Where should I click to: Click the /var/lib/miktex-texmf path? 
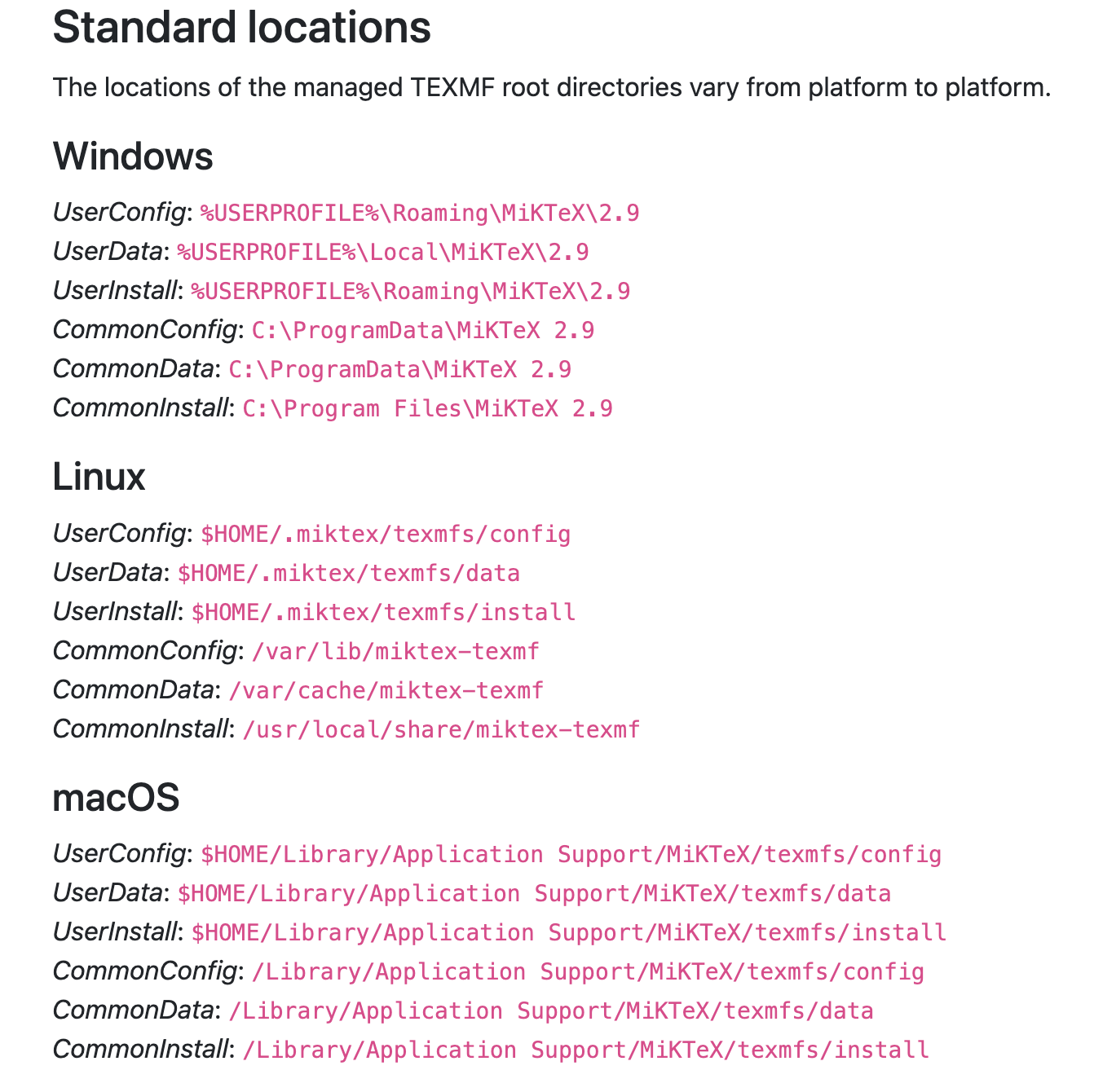[395, 652]
